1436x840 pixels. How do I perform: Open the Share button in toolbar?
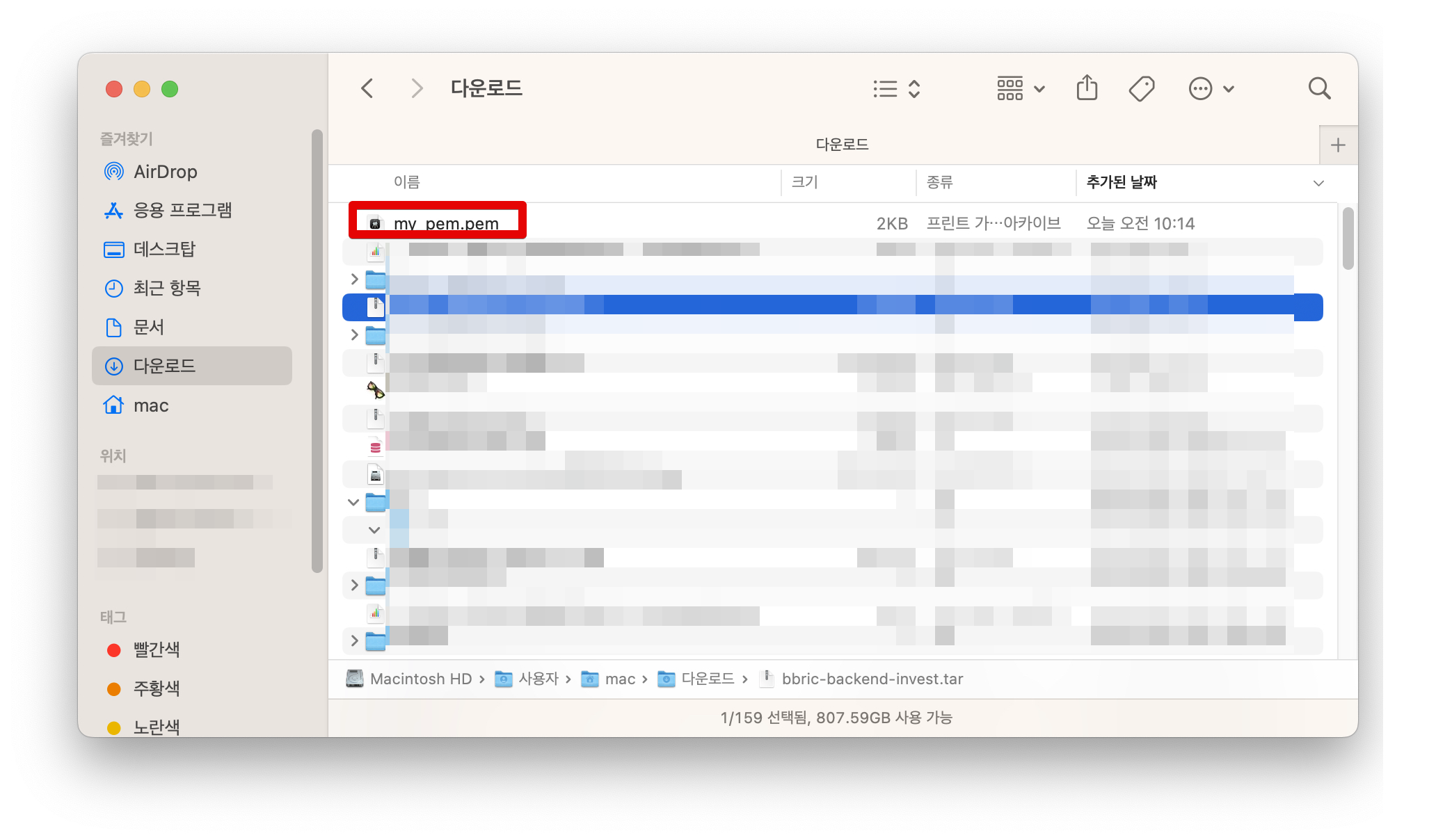point(1087,88)
